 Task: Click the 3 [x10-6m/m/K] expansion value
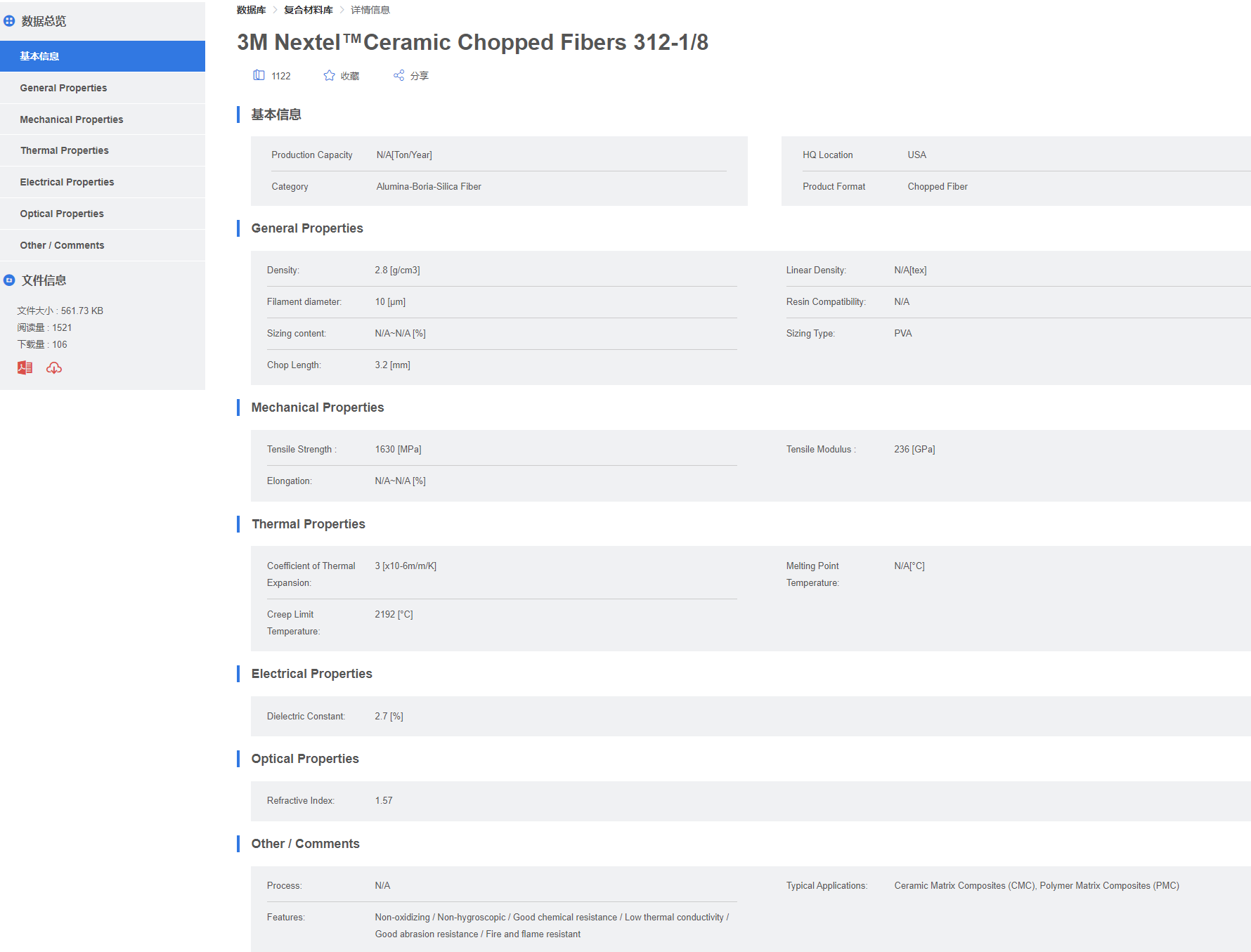coord(406,566)
